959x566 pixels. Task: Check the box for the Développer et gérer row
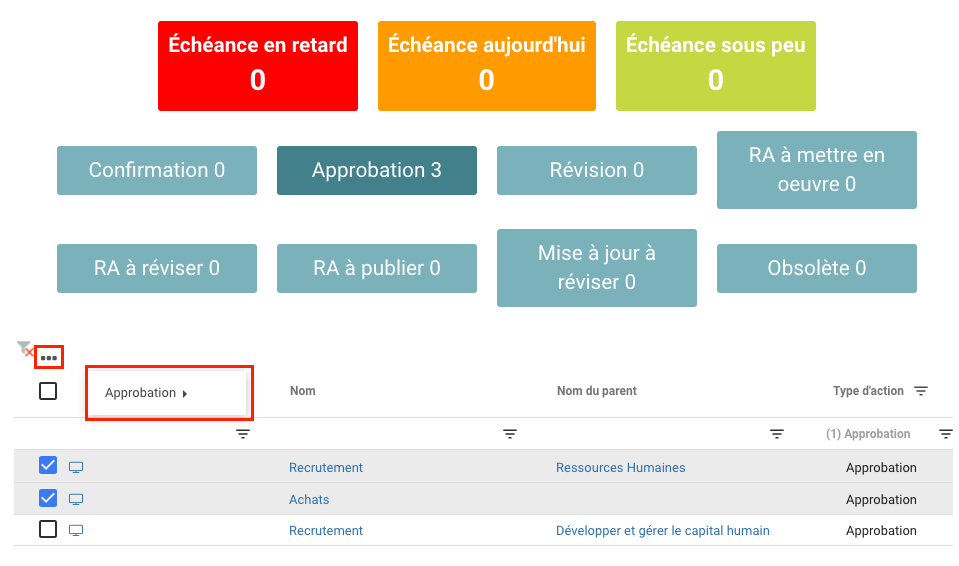click(48, 529)
